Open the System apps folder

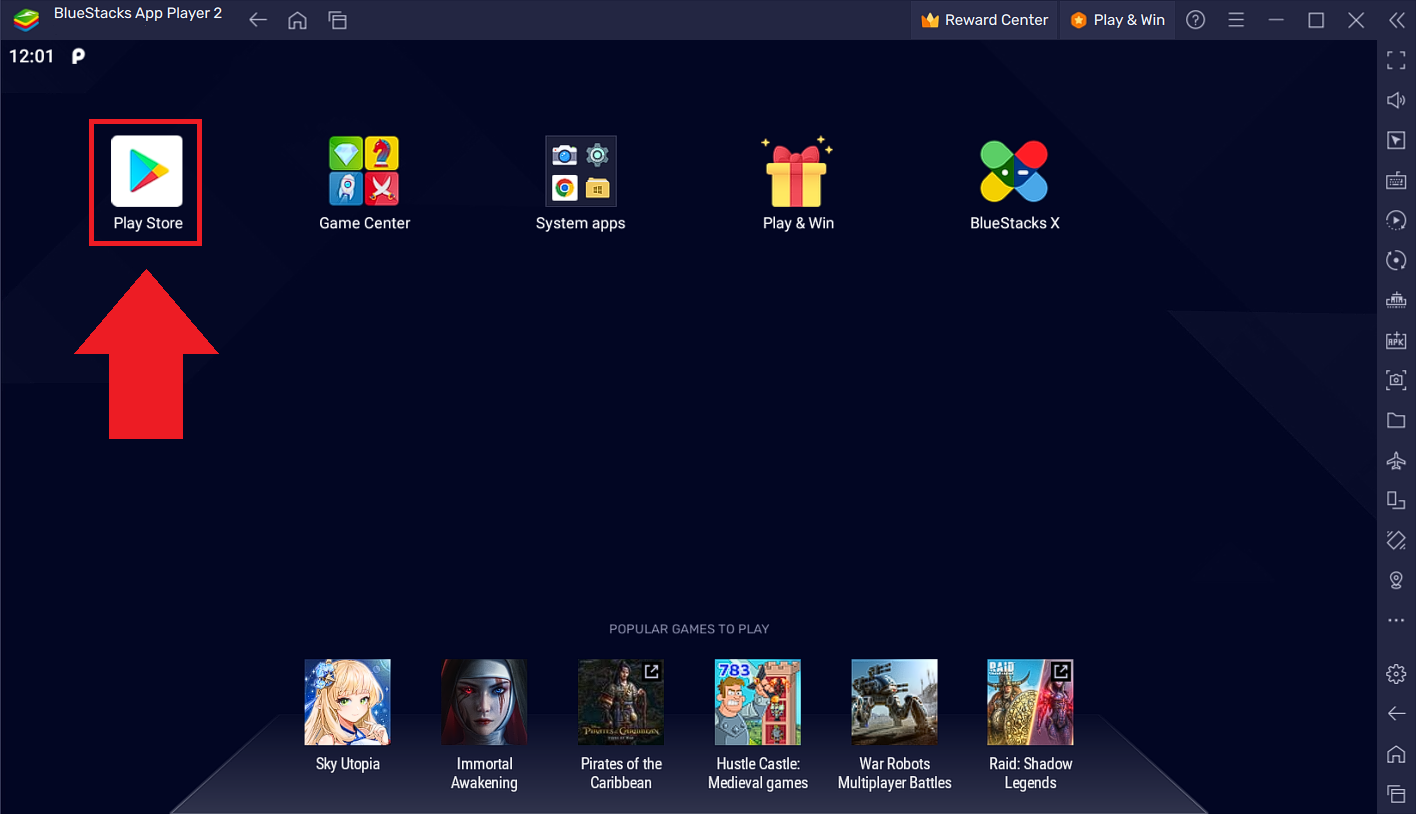(x=581, y=171)
